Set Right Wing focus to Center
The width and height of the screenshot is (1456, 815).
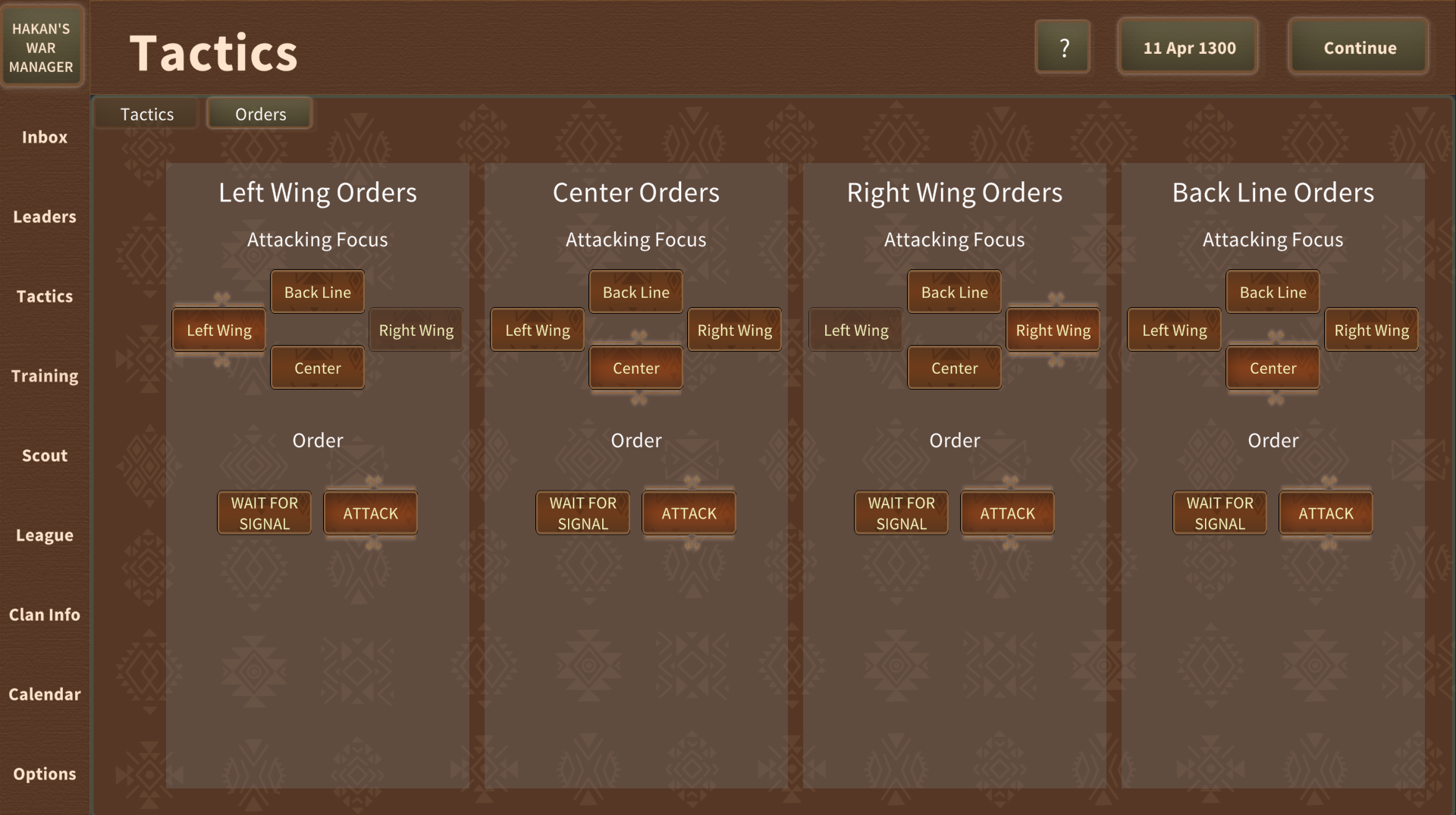tap(954, 368)
